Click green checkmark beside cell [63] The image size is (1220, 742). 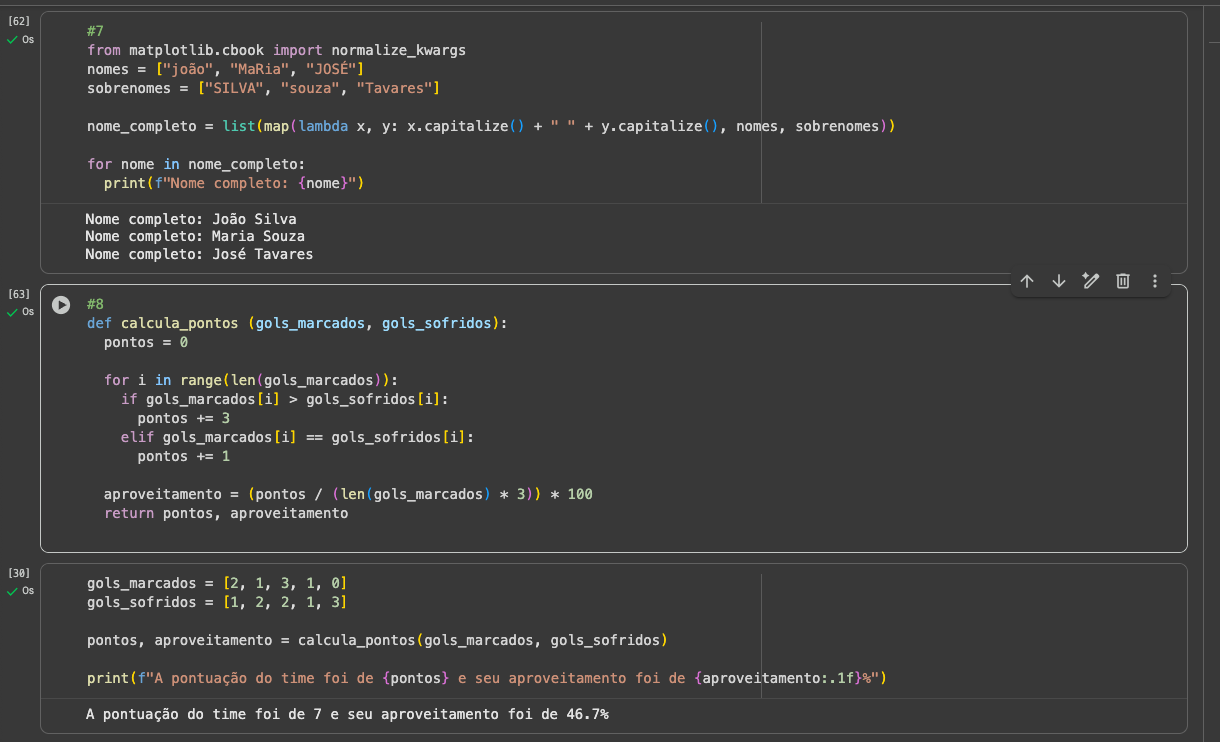coord(12,312)
